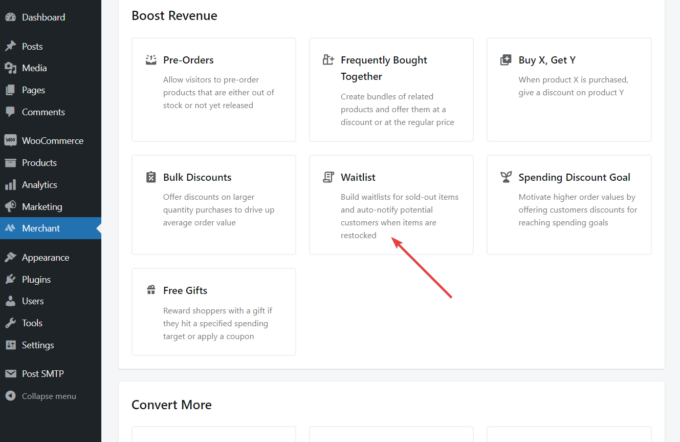This screenshot has height=442, width=680.
Task: Select the Free Gifts module card
Action: tap(213, 312)
